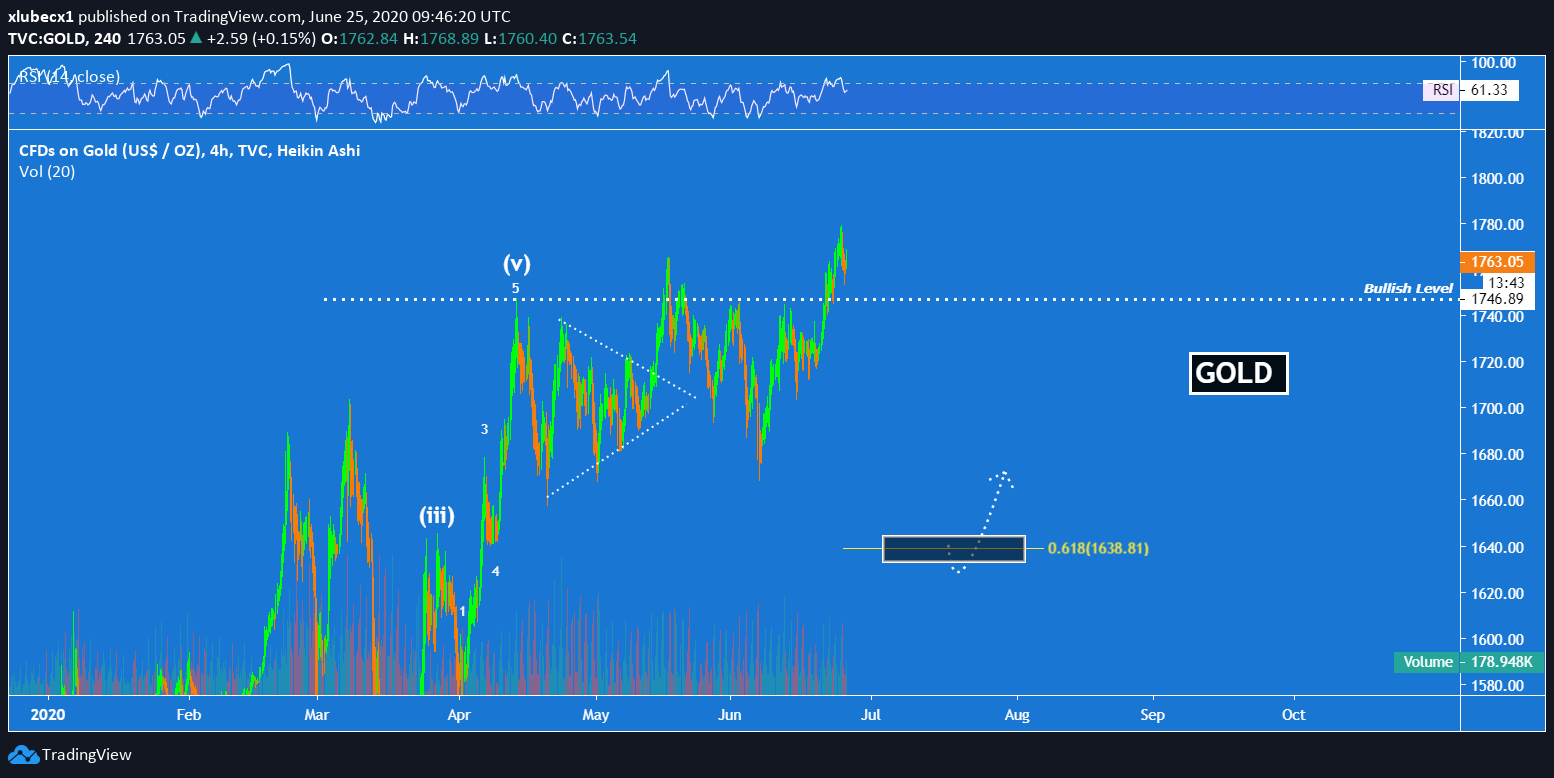The width and height of the screenshot is (1554, 778).
Task: Select the white GOLD text box
Action: pos(1238,373)
